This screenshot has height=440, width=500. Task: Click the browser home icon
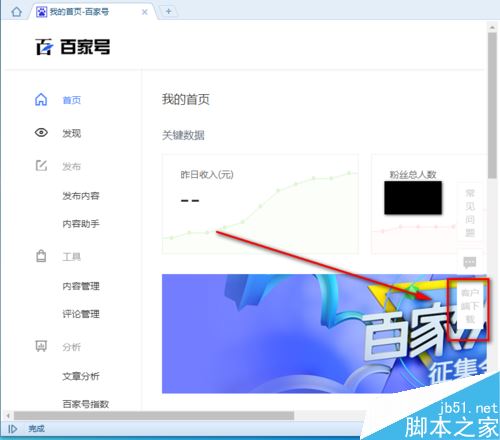click(16, 12)
